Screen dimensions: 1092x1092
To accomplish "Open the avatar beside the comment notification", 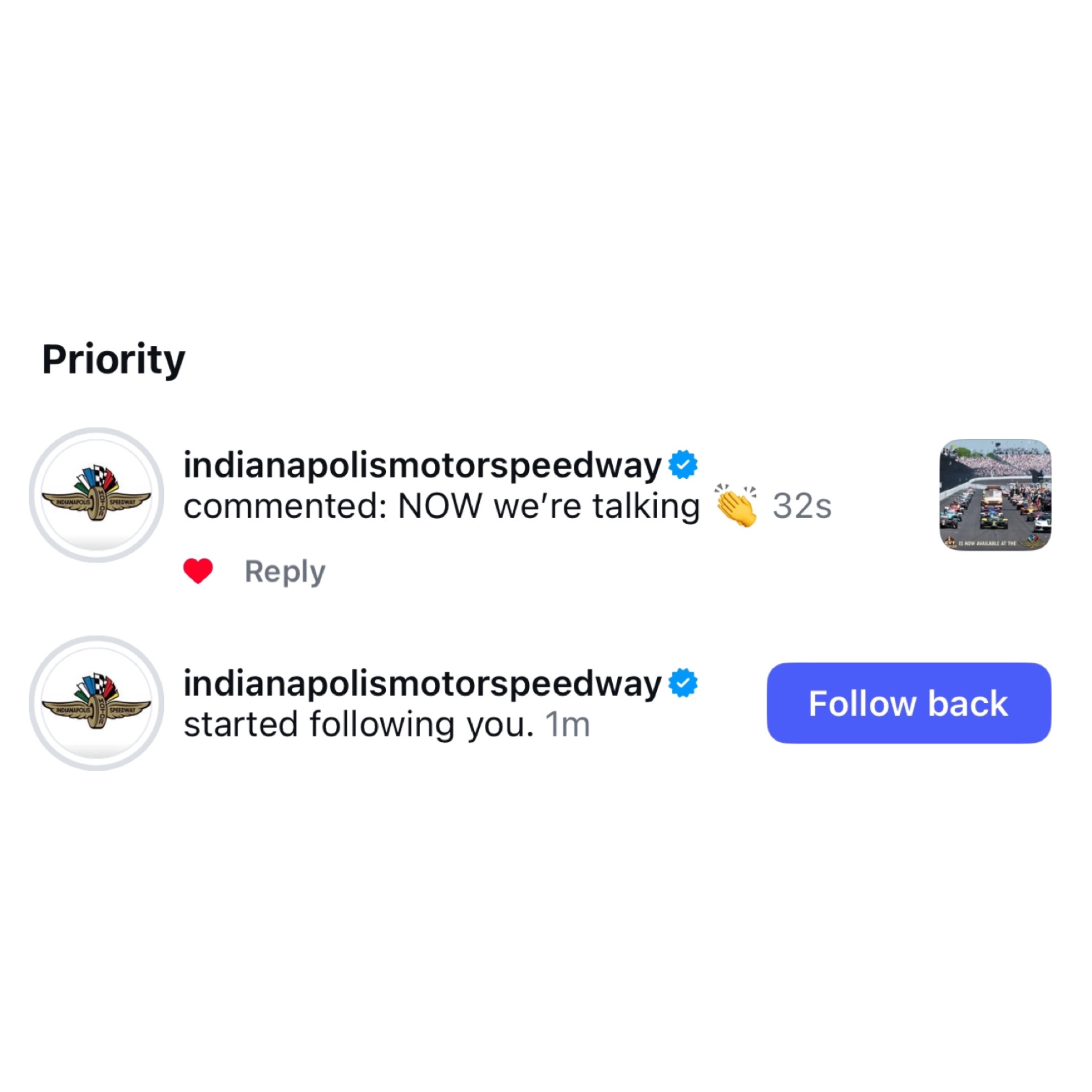I will pyautogui.click(x=97, y=495).
